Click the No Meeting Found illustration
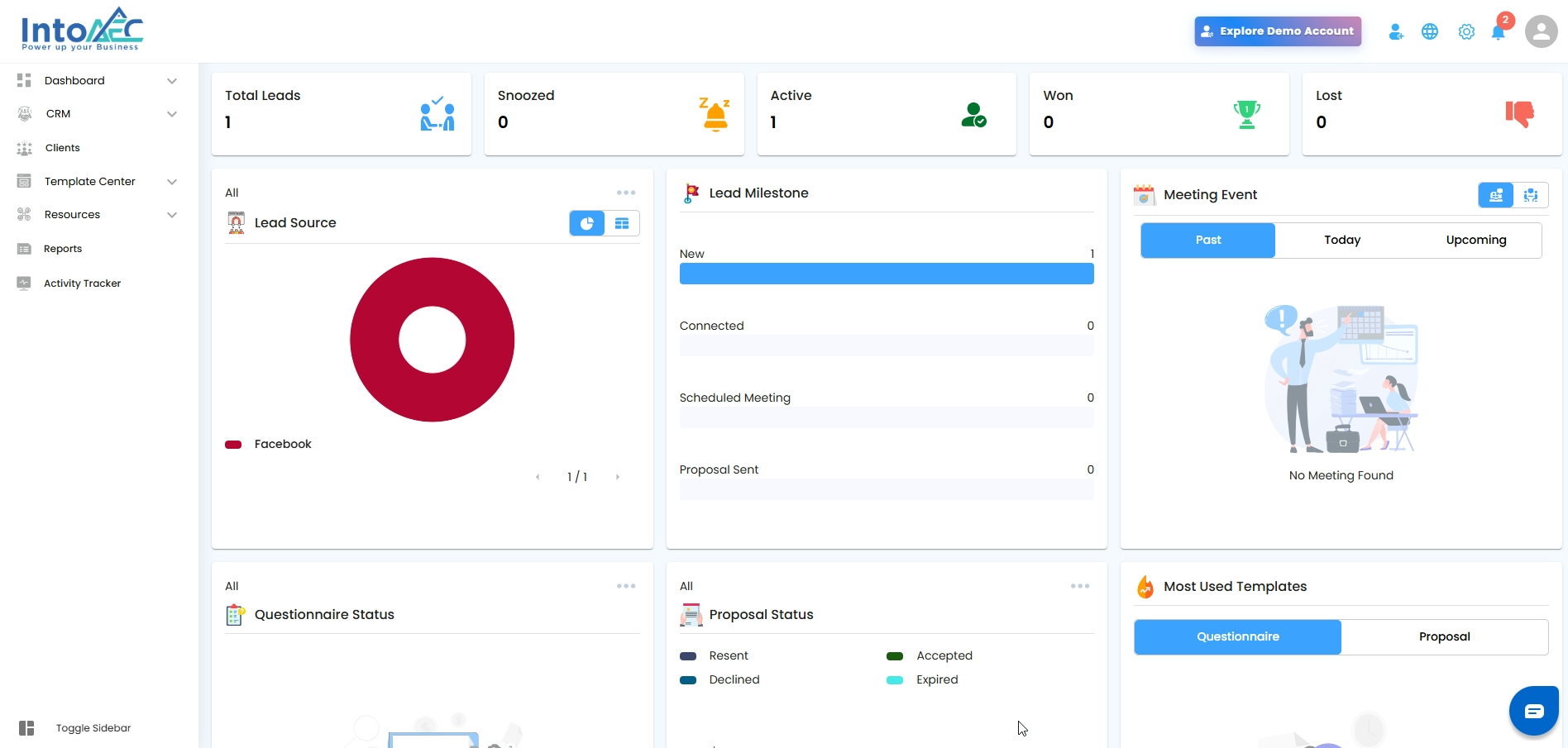Screen dimensions: 1568x748 pos(1341,379)
